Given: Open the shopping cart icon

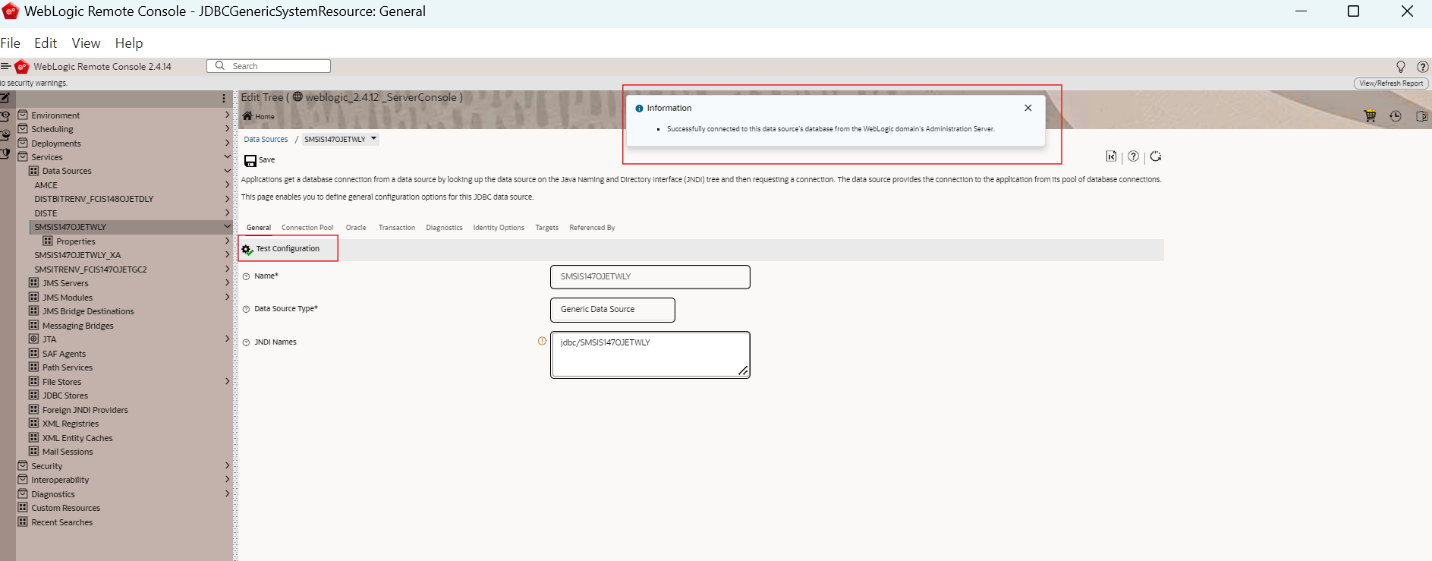Looking at the screenshot, I should click(x=1370, y=116).
